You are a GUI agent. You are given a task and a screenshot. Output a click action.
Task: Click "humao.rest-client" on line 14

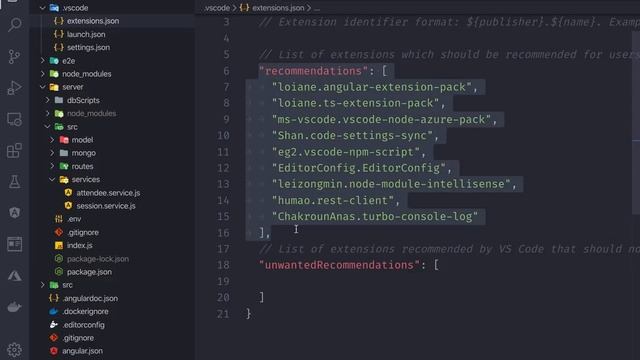[333, 200]
